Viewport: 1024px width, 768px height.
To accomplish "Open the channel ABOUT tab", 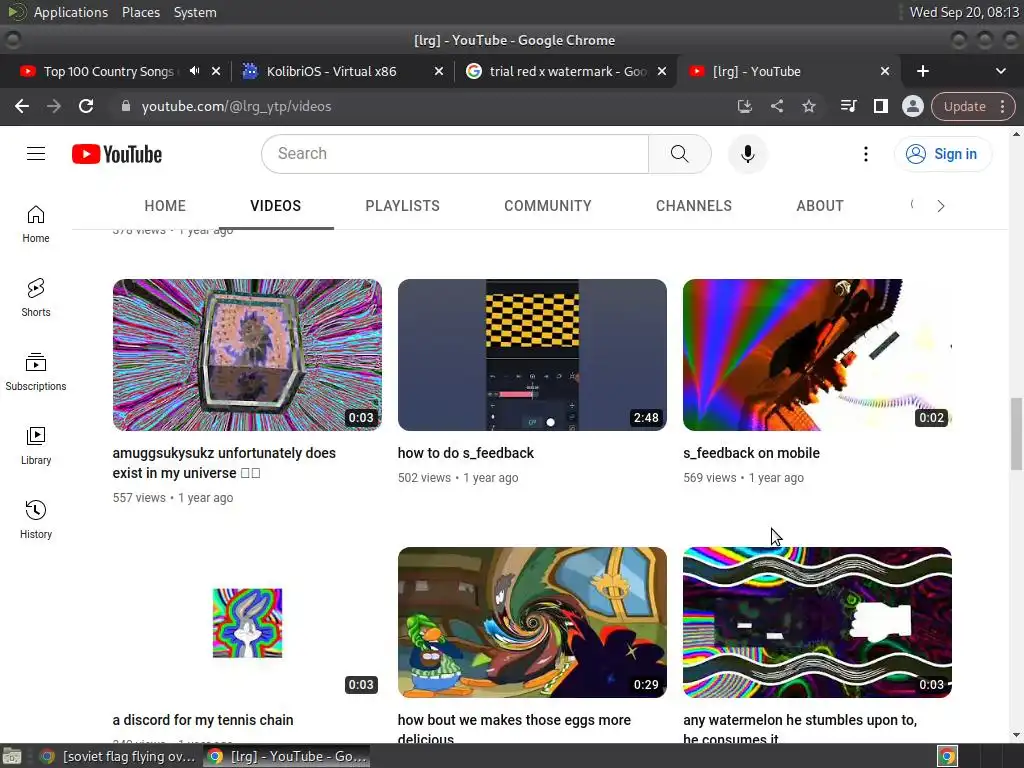I will click(820, 206).
